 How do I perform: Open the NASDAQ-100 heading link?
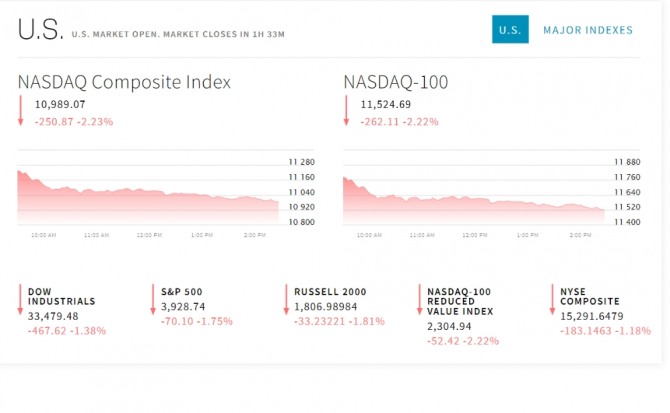pos(395,82)
